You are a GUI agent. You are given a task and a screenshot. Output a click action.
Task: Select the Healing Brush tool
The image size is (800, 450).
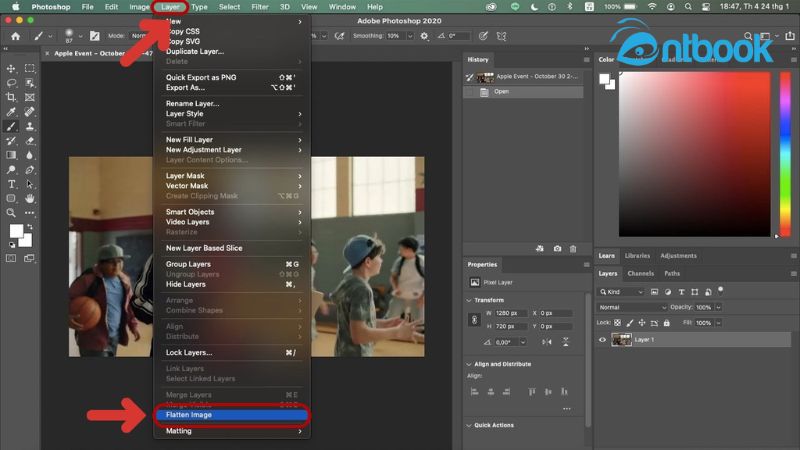point(30,112)
